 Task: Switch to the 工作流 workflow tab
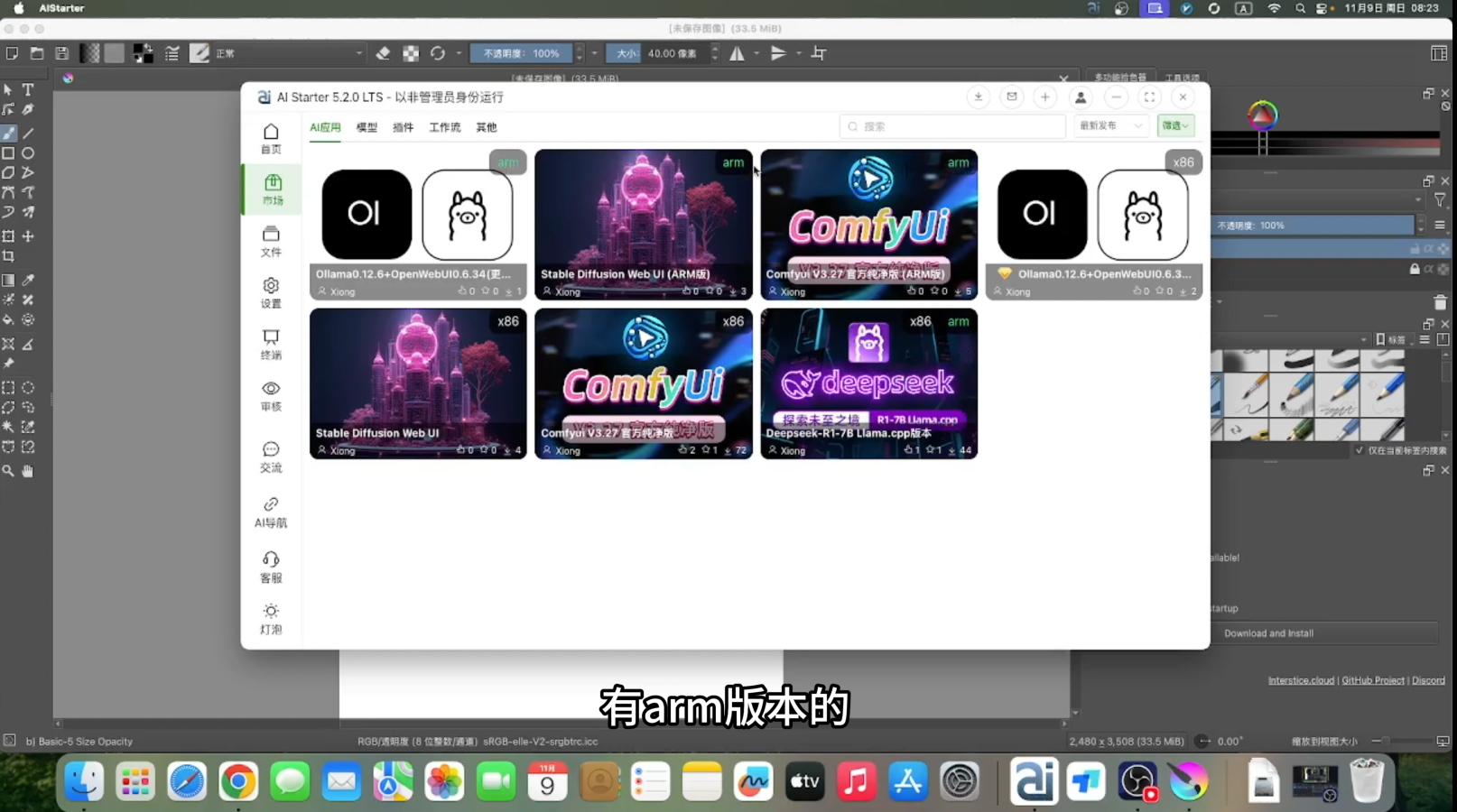[x=444, y=127]
